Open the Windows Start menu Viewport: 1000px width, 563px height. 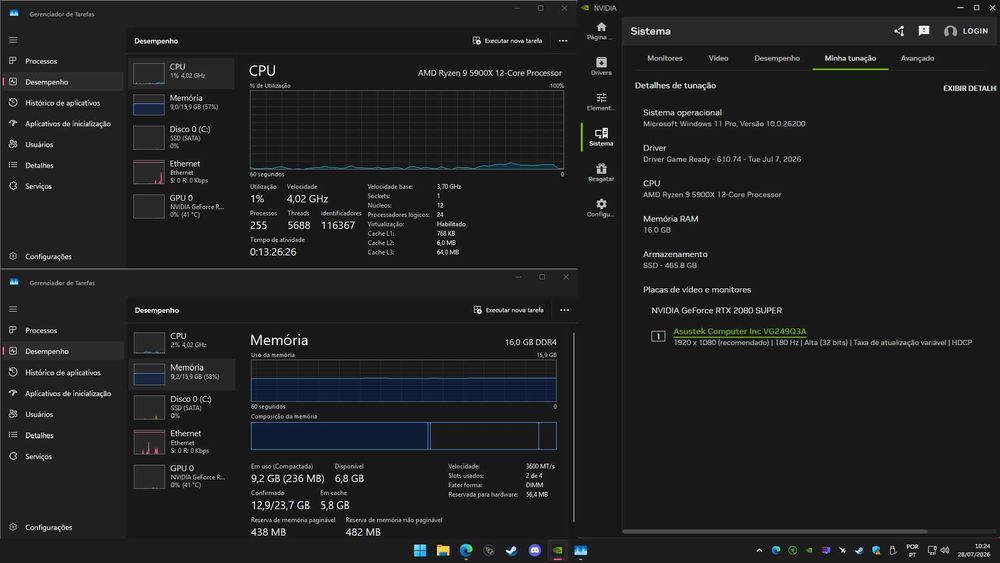[x=420, y=550]
